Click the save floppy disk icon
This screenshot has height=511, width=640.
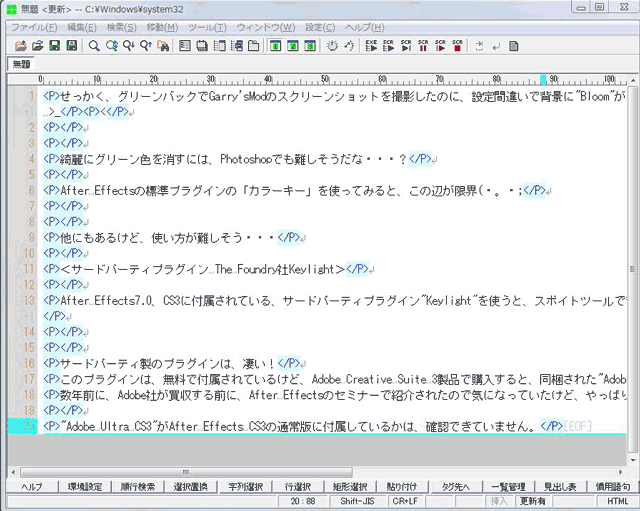pyautogui.click(x=55, y=46)
